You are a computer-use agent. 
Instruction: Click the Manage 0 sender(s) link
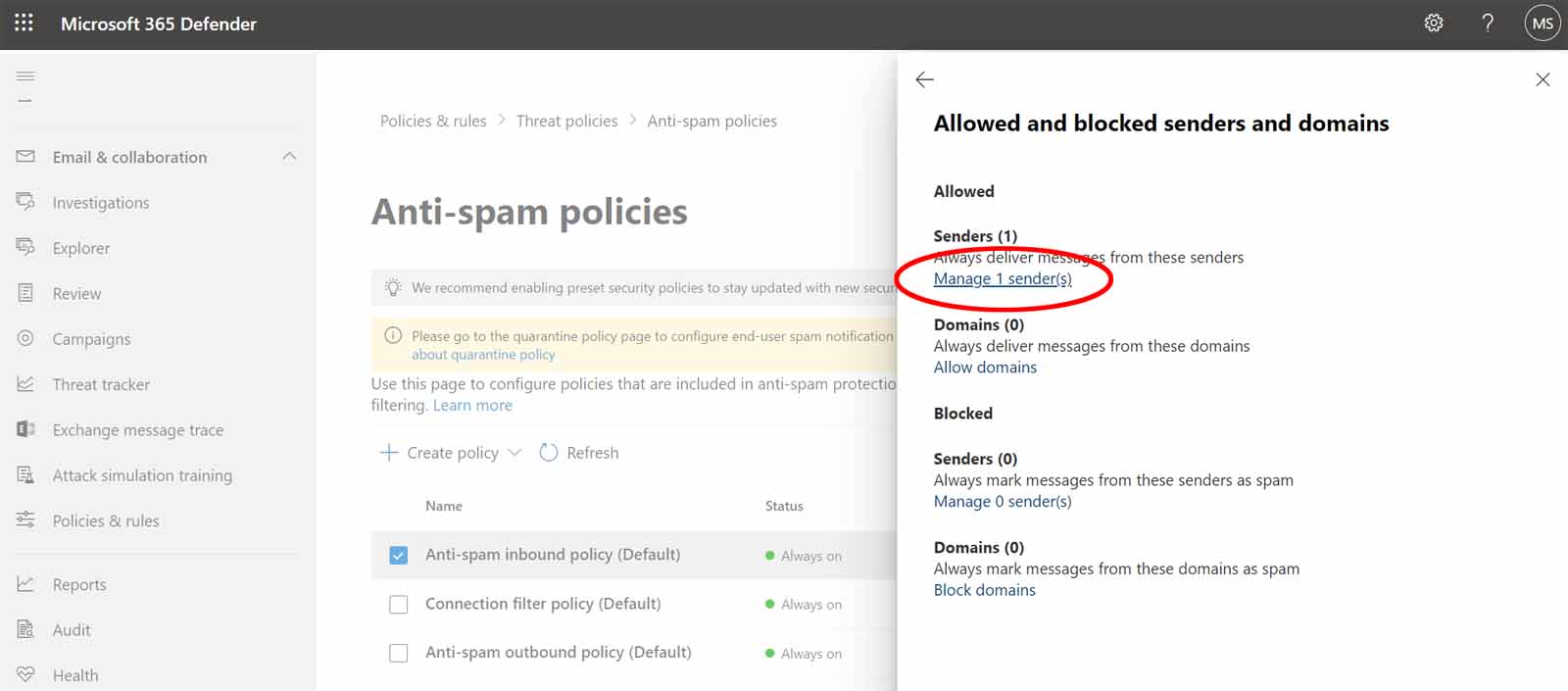pyautogui.click(x=1003, y=501)
